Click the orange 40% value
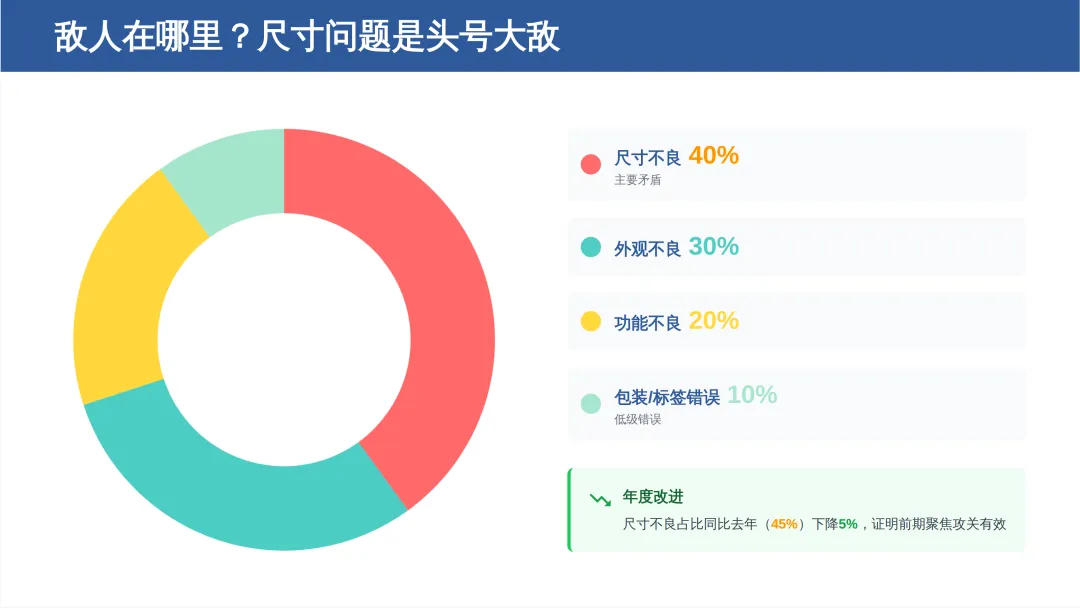Screen dimensions: 1080x608 714,156
